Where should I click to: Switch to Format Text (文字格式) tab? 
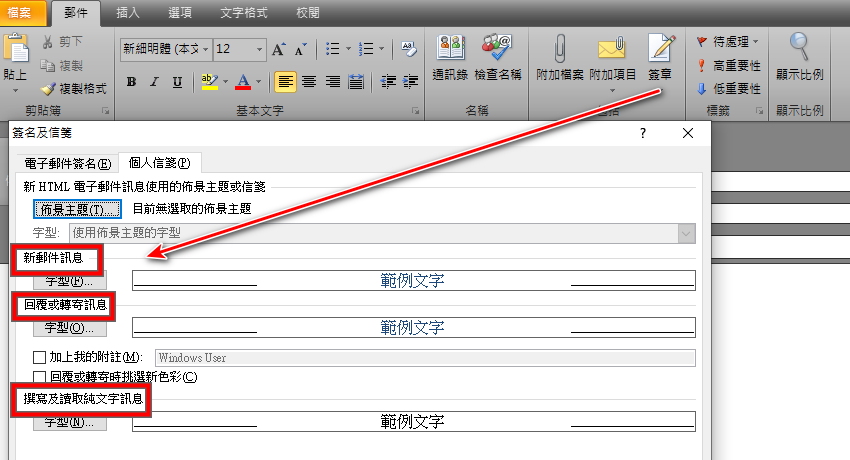tap(244, 13)
